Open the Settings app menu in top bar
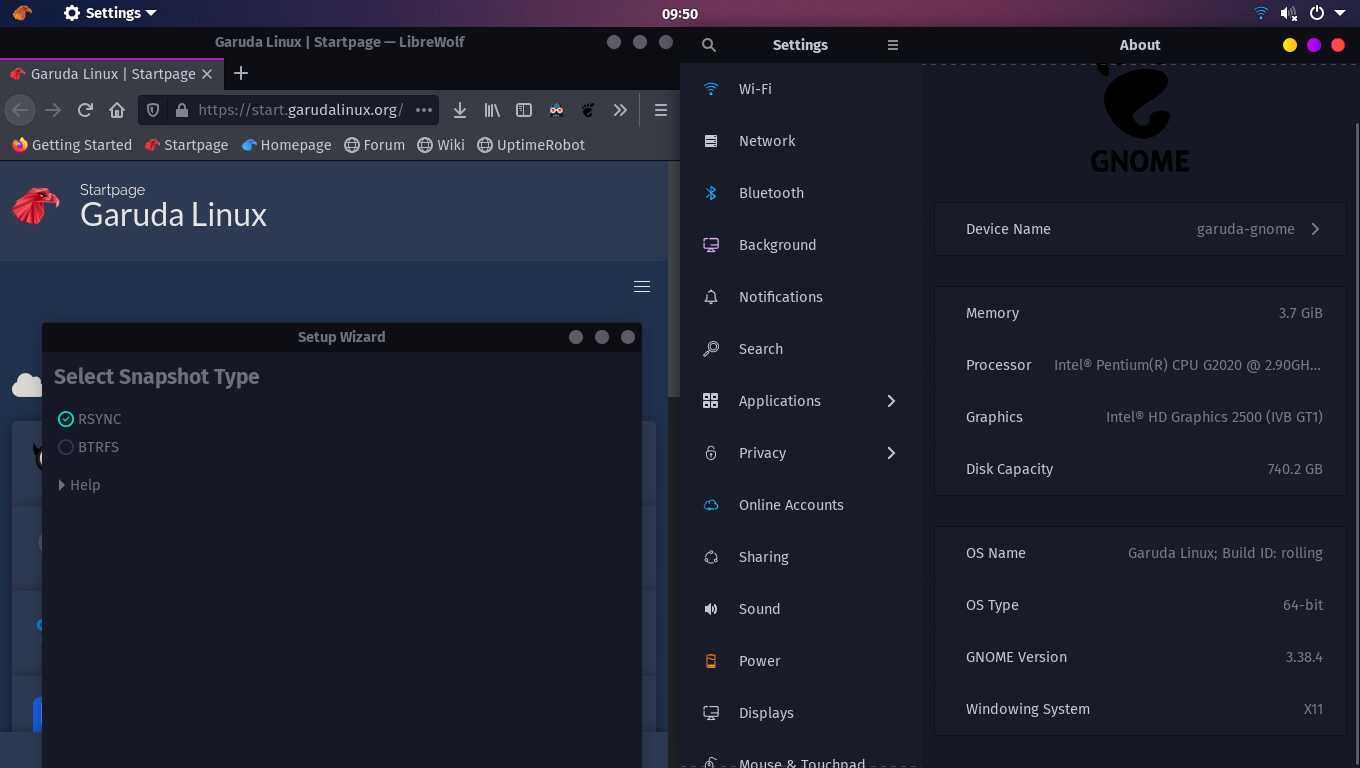 (x=110, y=13)
